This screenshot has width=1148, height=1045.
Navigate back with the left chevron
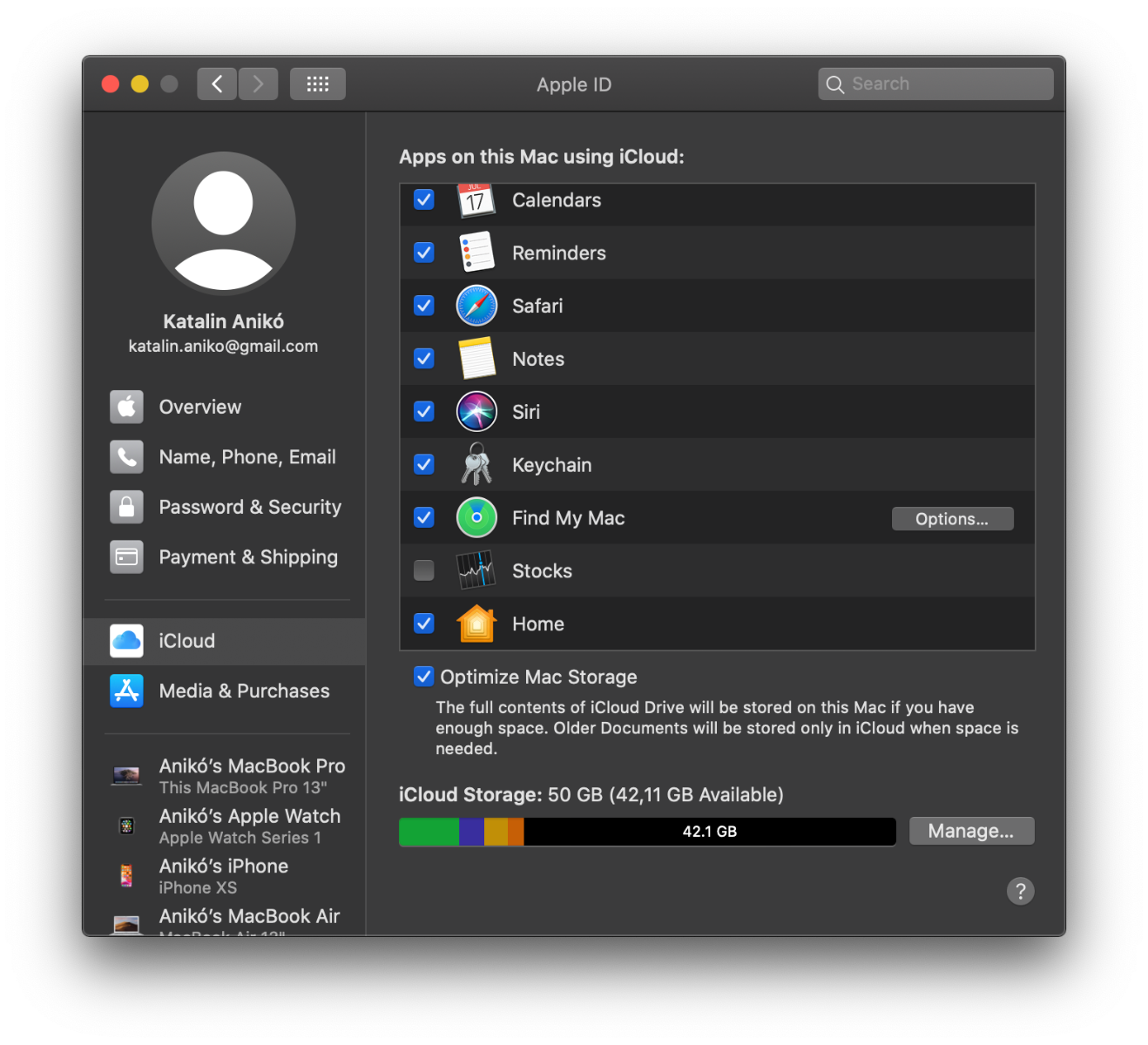pos(217,84)
